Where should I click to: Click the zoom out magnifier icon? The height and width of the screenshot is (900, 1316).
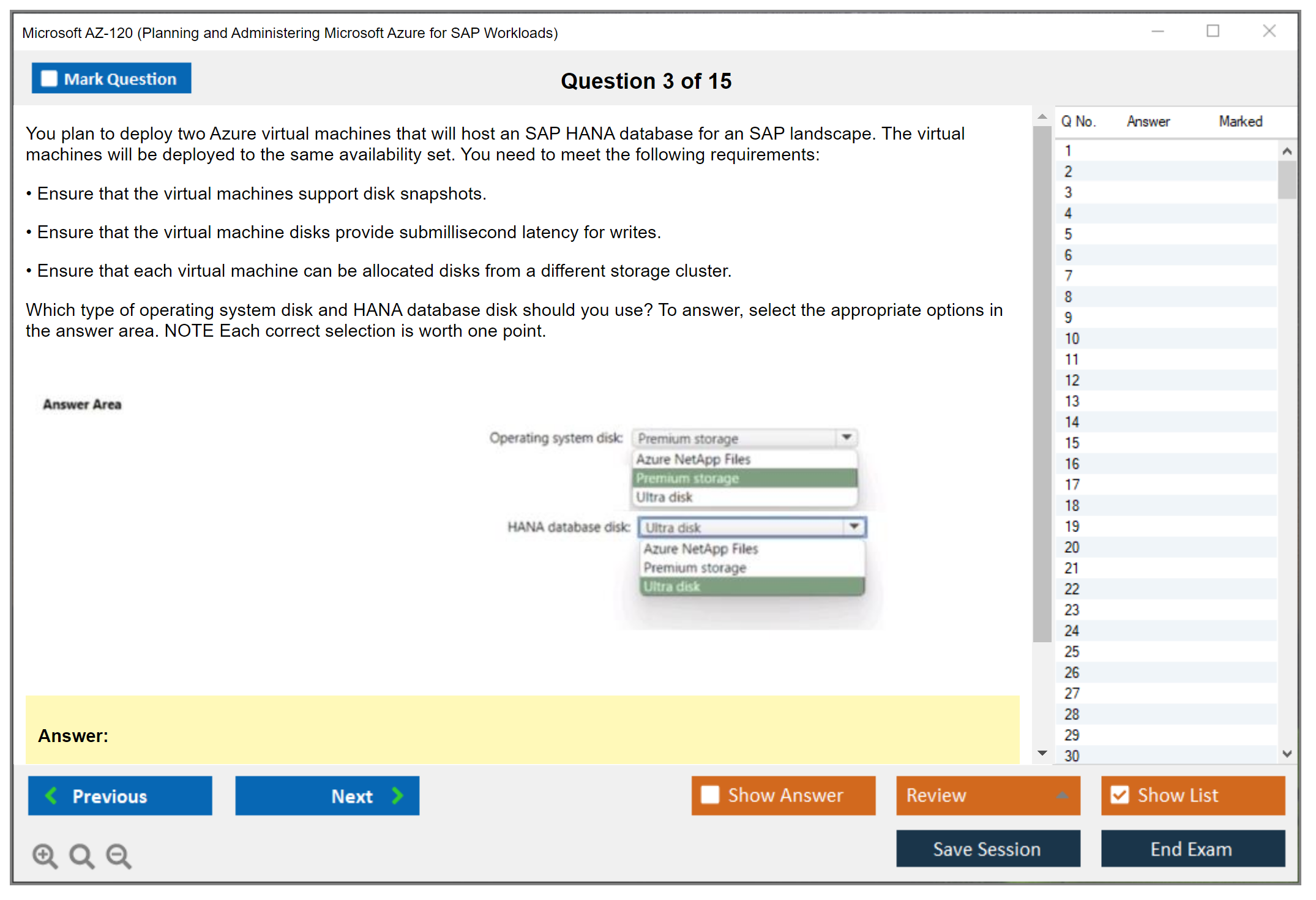point(118,855)
